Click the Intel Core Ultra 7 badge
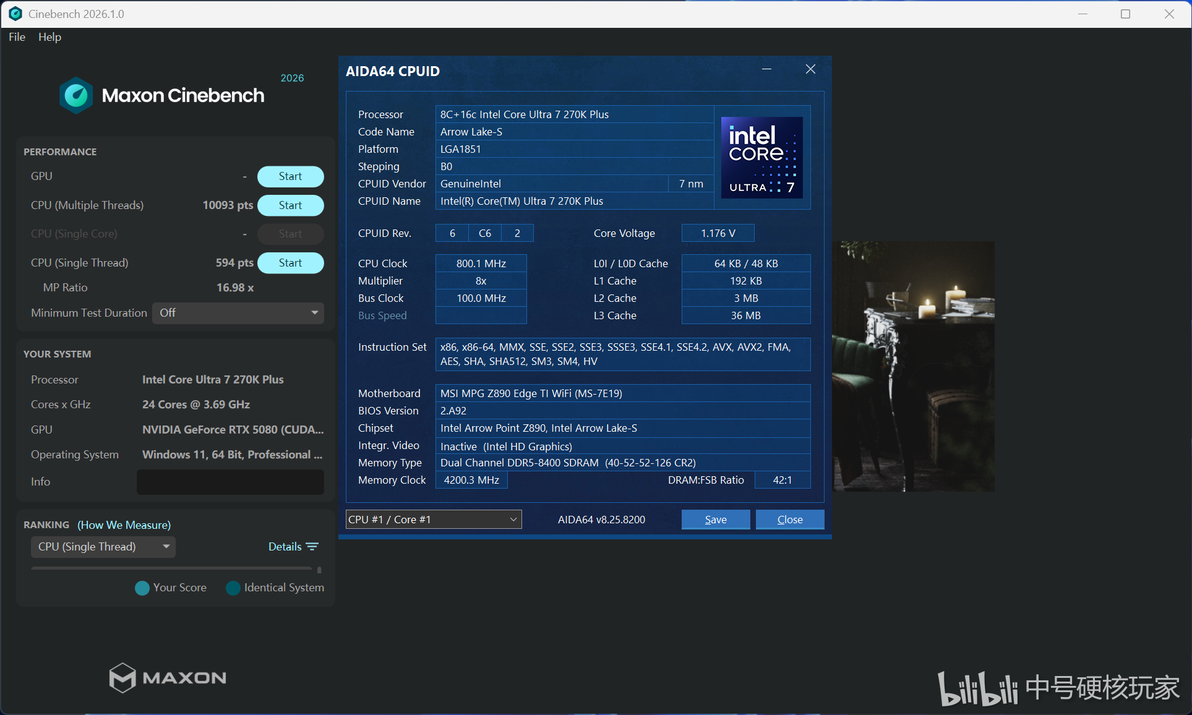Screen dimensions: 1192x715 point(762,158)
